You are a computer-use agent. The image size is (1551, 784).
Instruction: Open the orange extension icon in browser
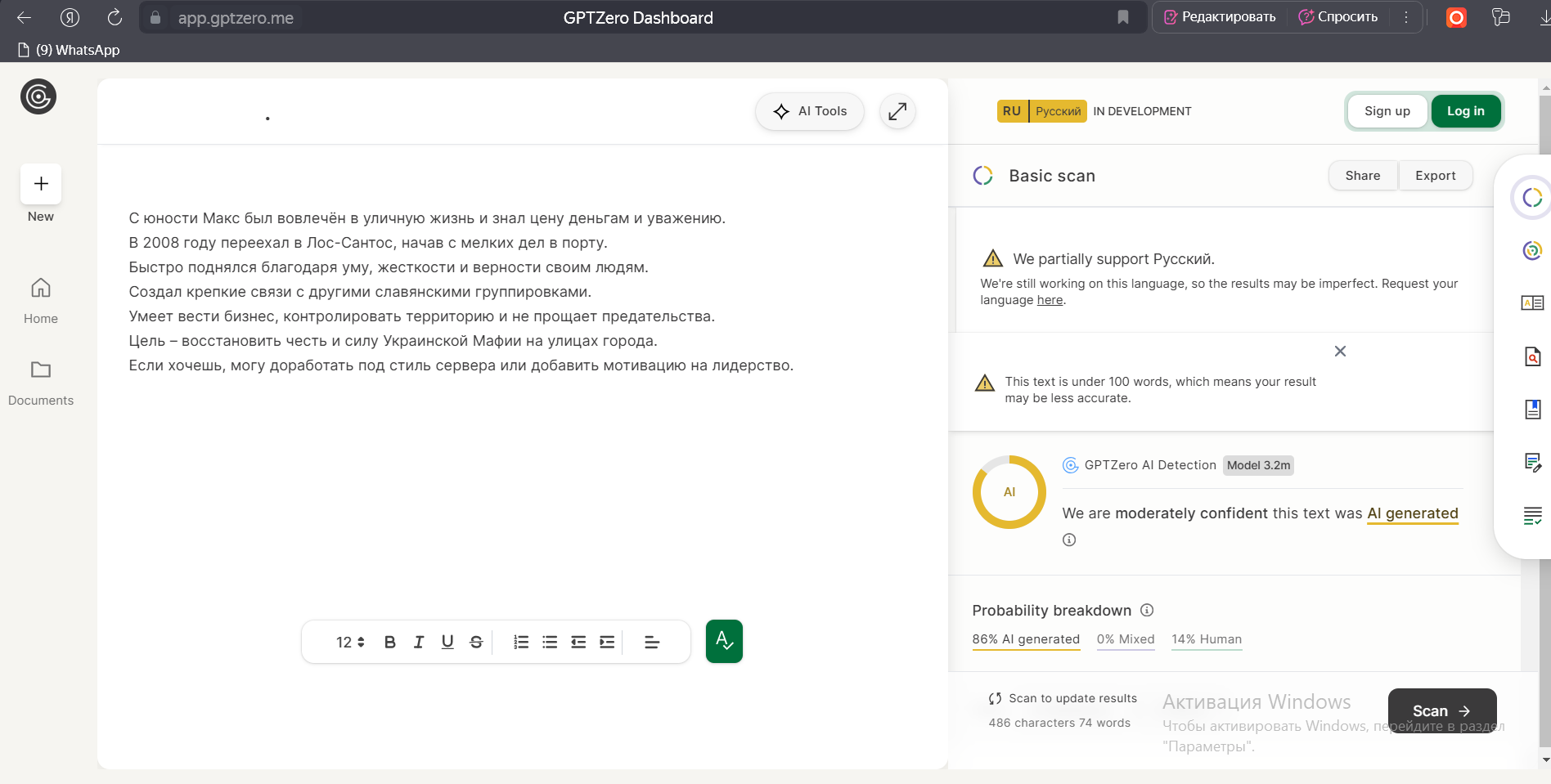pyautogui.click(x=1456, y=17)
